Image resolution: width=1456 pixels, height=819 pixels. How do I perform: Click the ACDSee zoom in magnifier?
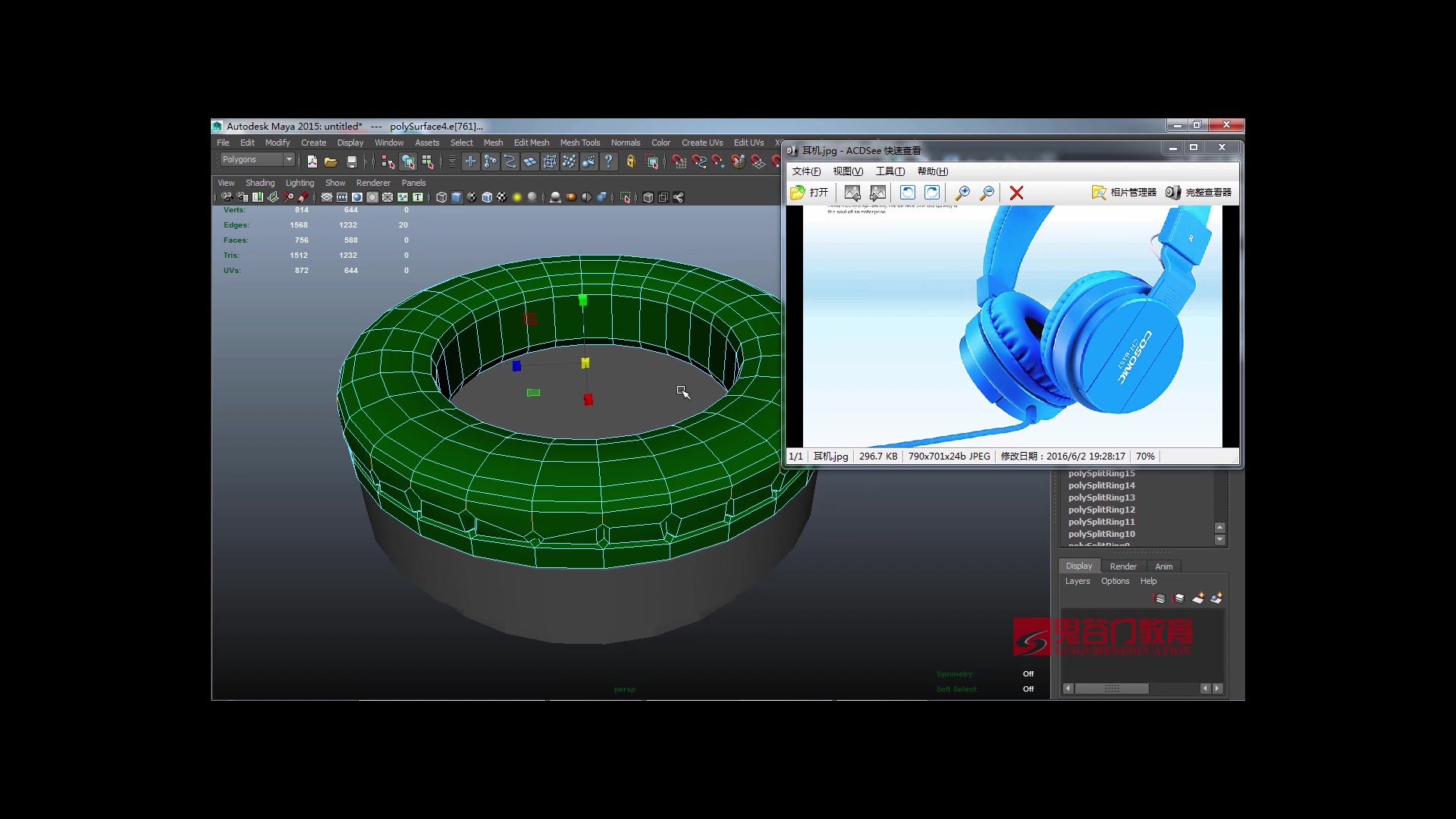tap(962, 193)
